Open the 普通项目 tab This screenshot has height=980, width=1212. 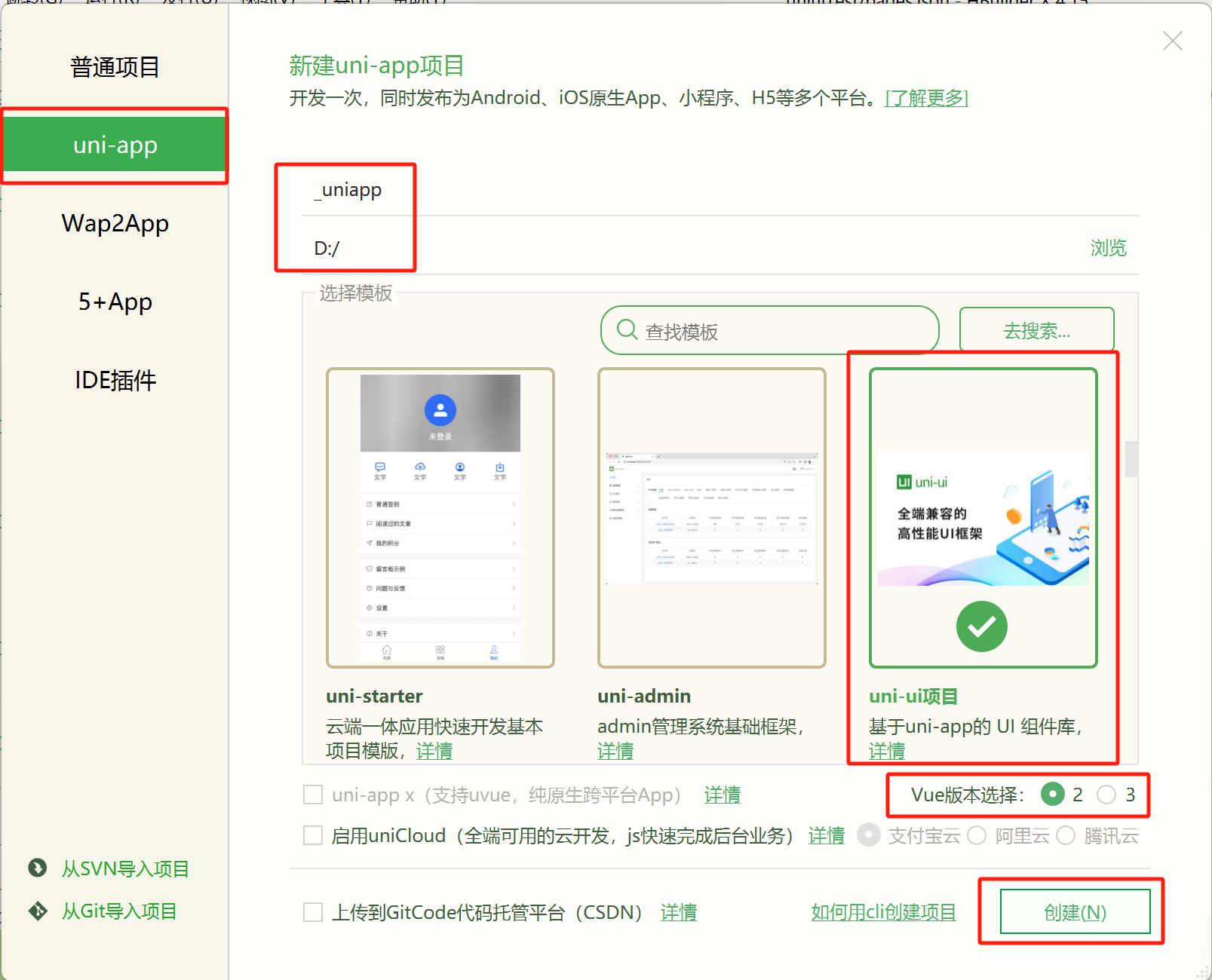point(115,67)
